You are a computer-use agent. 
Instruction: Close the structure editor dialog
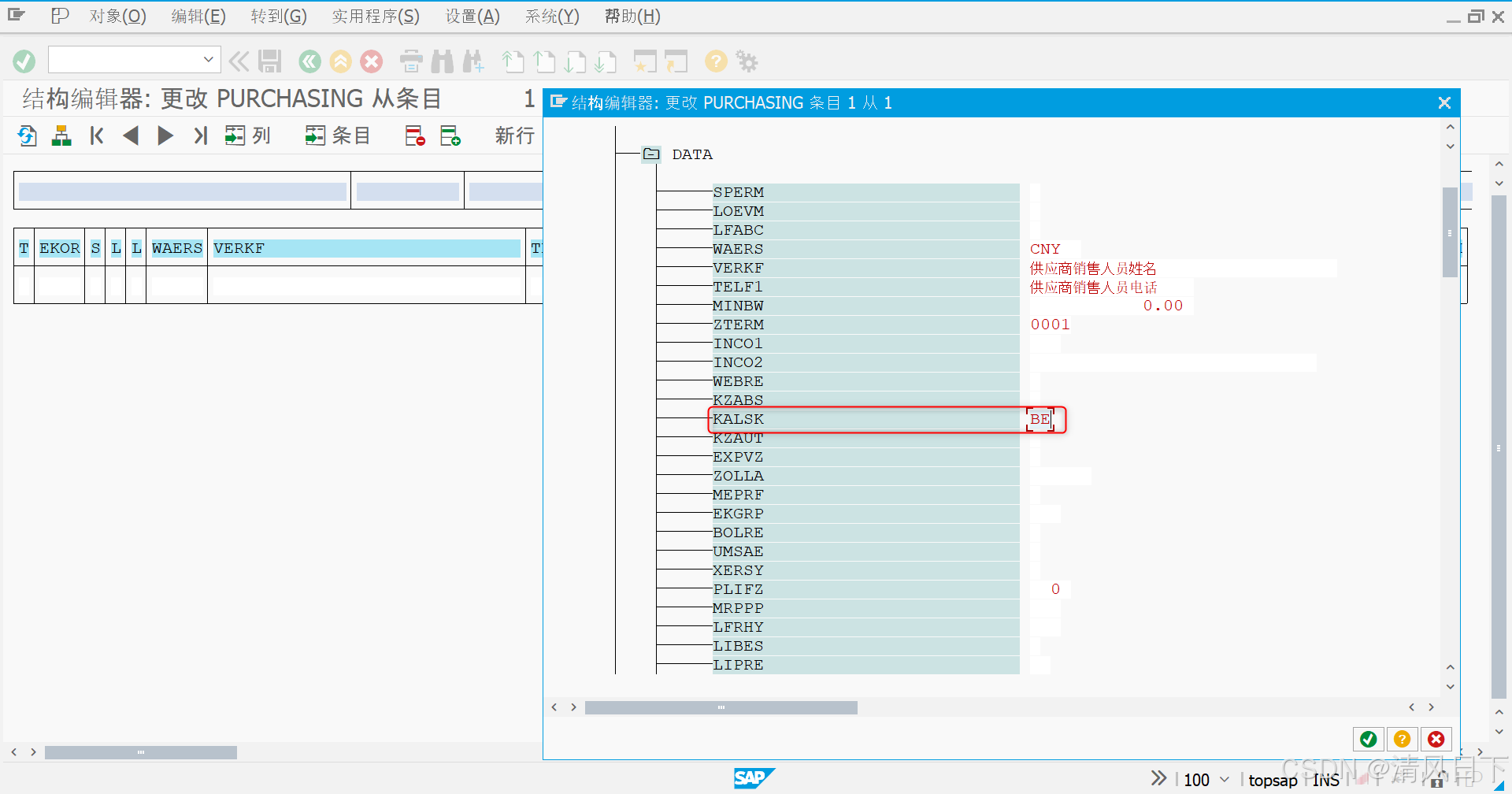click(x=1444, y=102)
